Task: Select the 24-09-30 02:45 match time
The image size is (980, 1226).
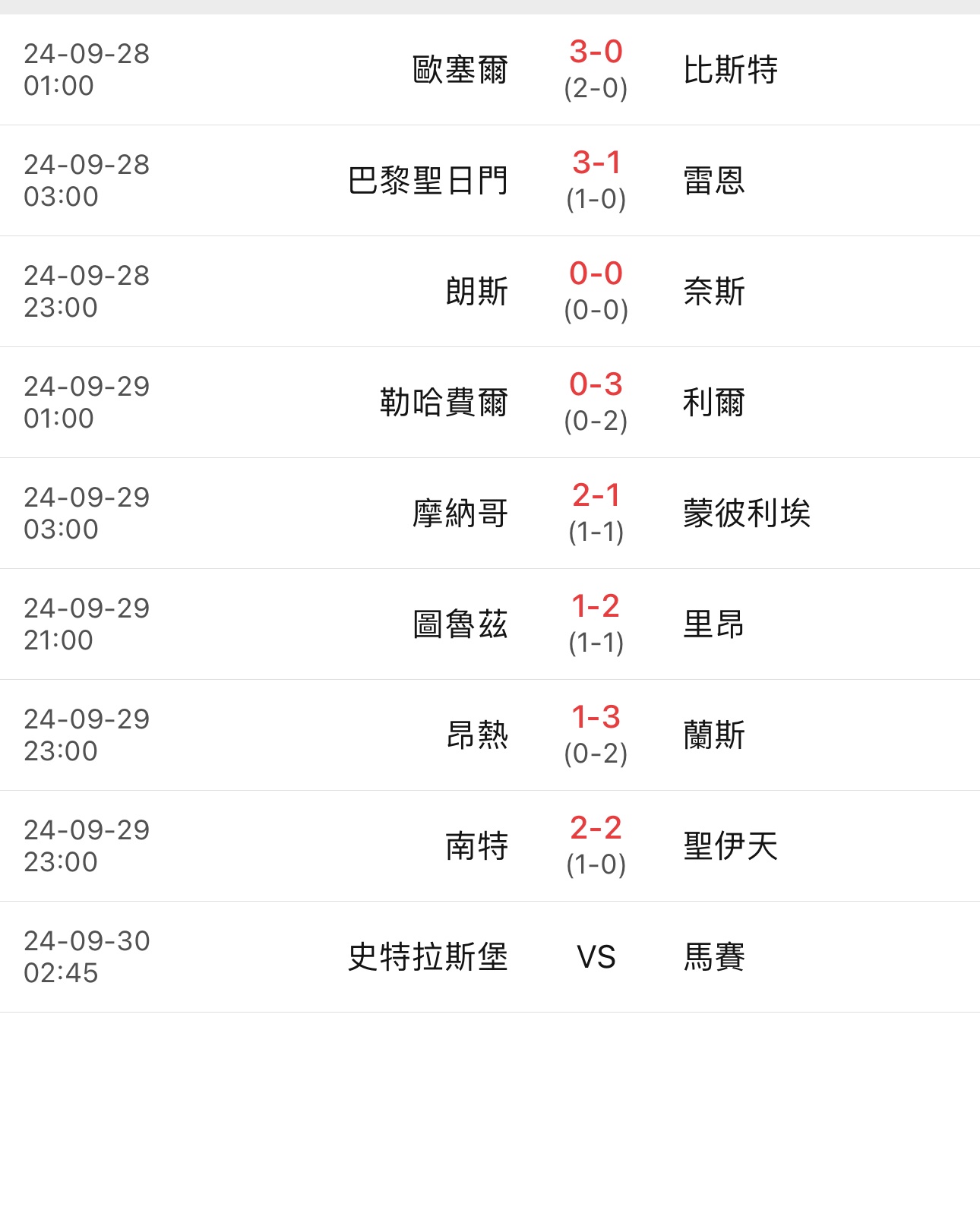Action: (87, 957)
